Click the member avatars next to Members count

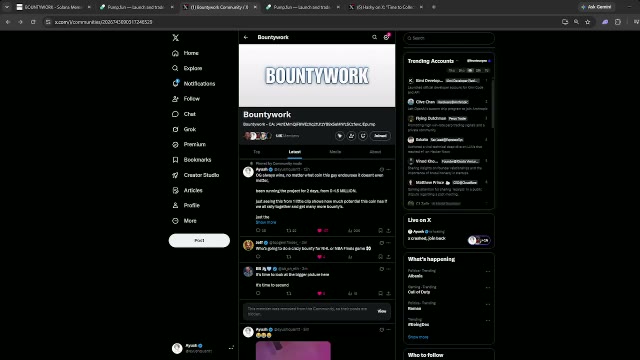pos(257,136)
